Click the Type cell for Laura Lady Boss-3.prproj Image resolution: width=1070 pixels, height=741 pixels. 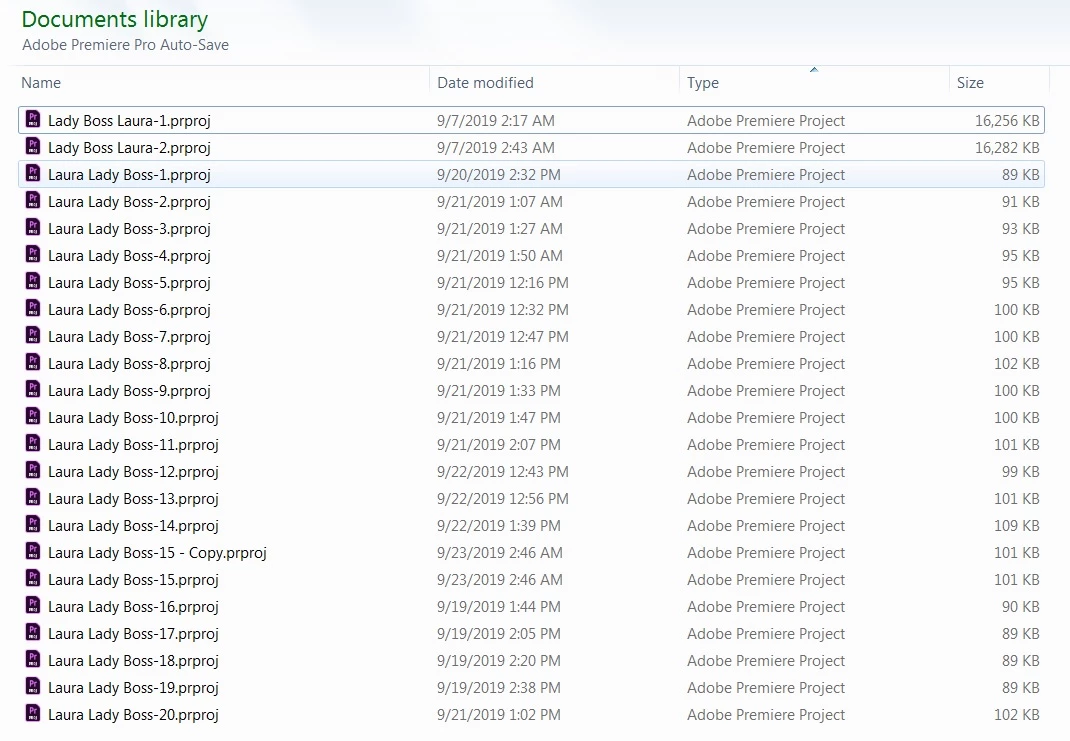[766, 229]
